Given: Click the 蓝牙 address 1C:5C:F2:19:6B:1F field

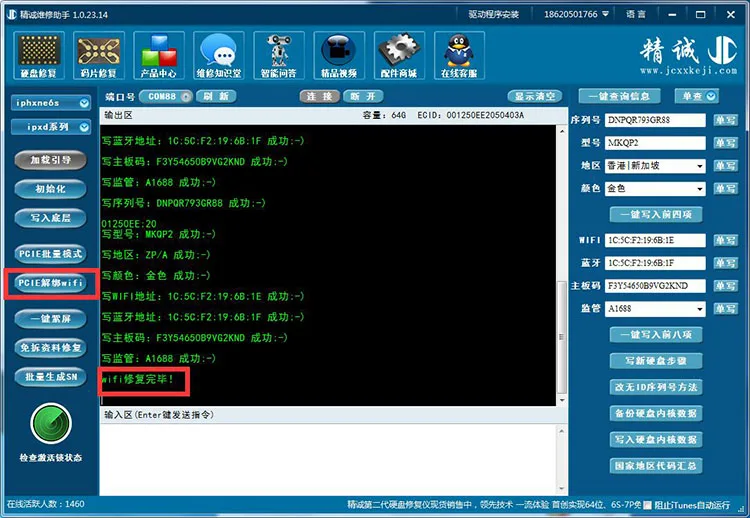Looking at the screenshot, I should 655,263.
